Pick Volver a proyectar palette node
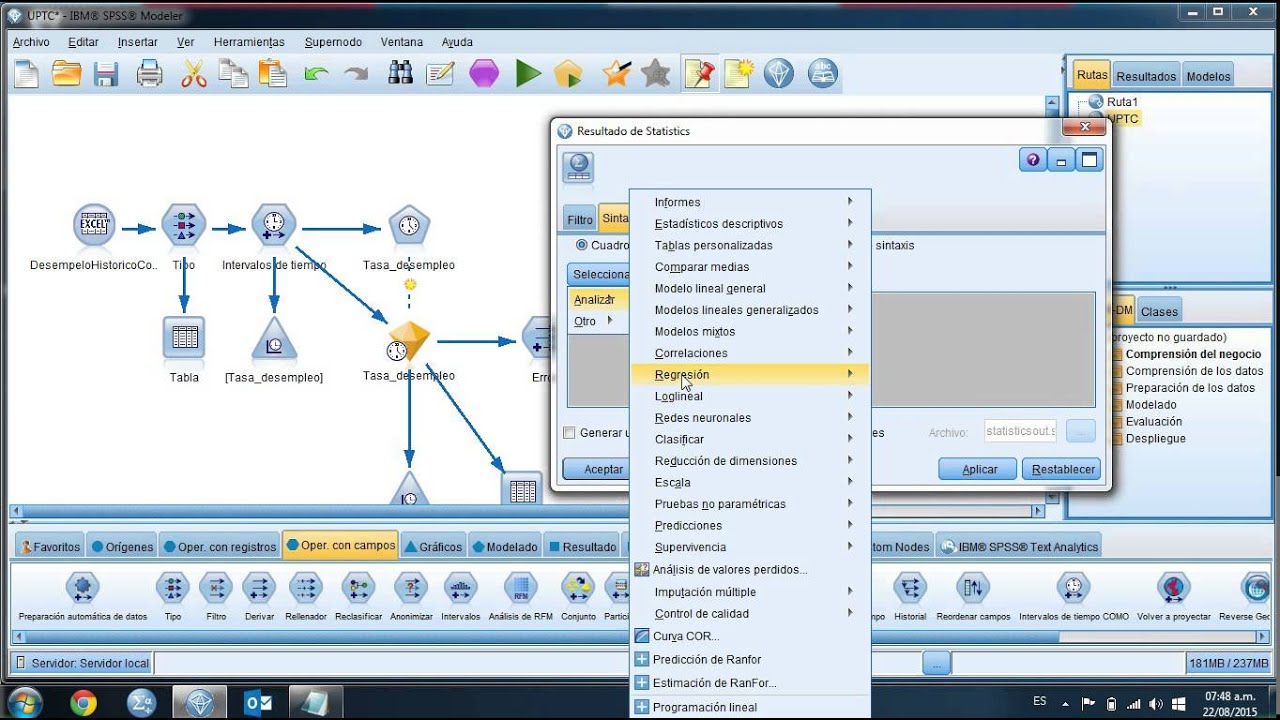The width and height of the screenshot is (1280, 720). point(1173,589)
